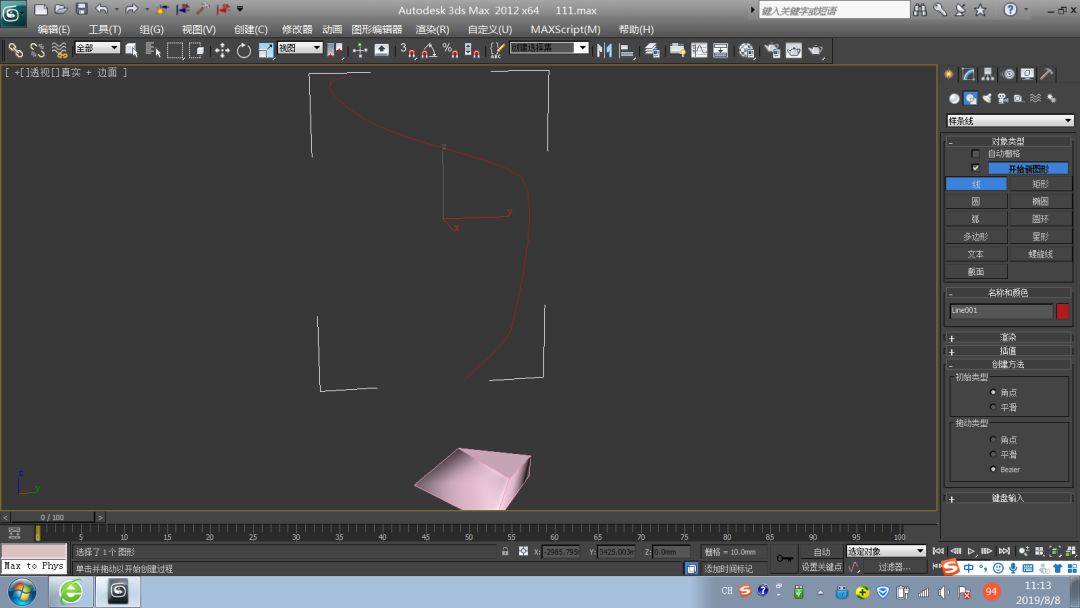Select 角点 under 拖动类型

[993, 439]
